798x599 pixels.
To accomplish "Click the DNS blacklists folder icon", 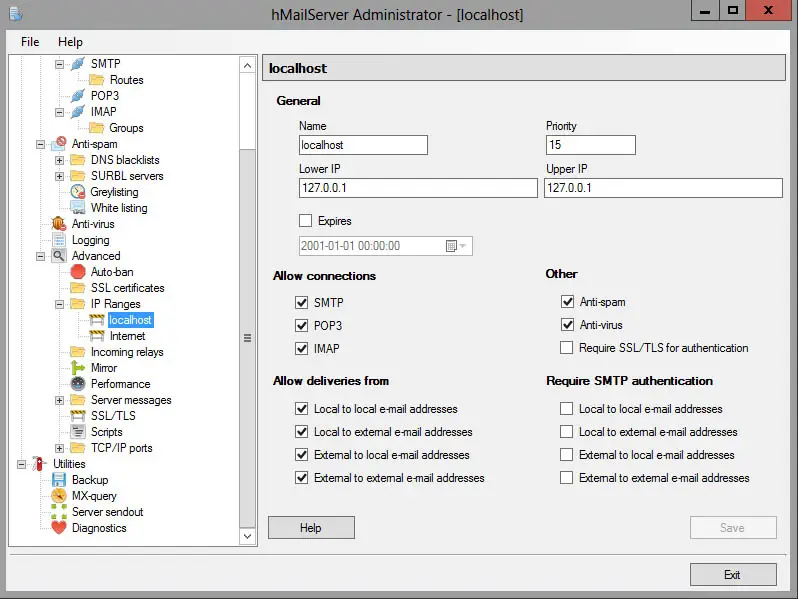I will click(x=78, y=160).
